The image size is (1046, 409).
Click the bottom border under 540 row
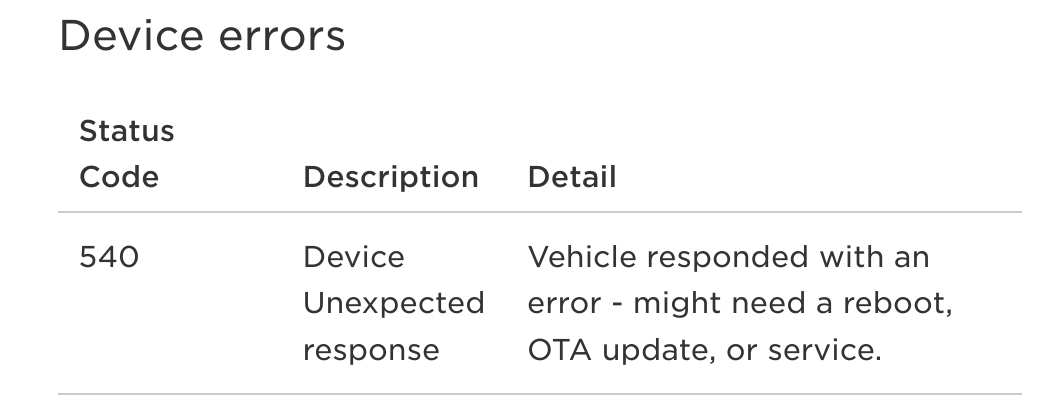(540, 394)
